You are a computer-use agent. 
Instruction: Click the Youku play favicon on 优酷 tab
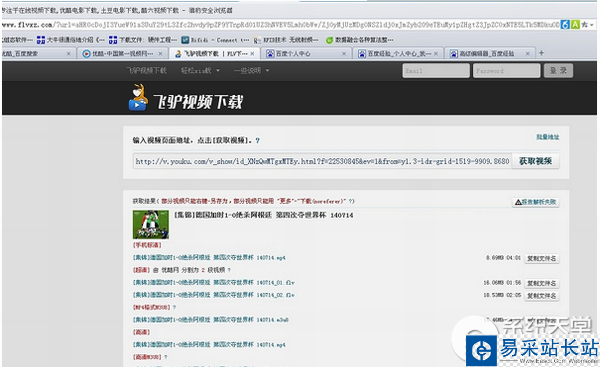(x=86, y=54)
